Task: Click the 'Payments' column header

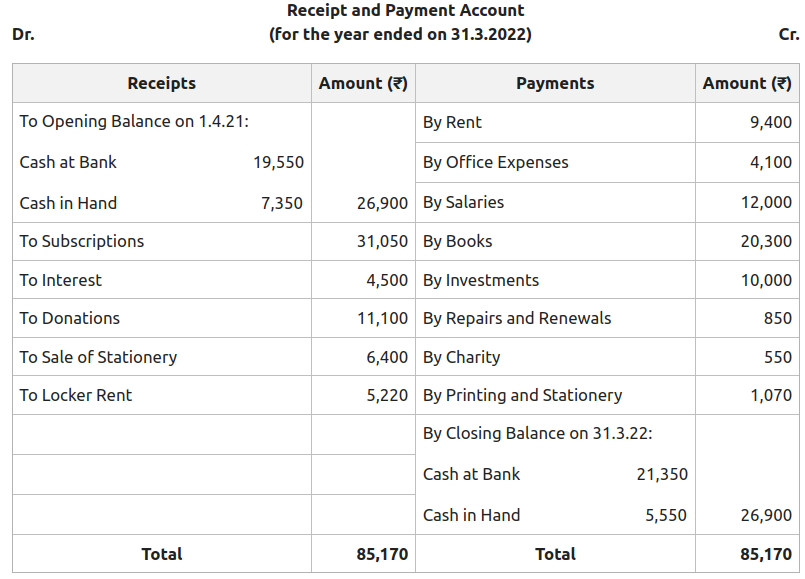Action: (x=555, y=84)
